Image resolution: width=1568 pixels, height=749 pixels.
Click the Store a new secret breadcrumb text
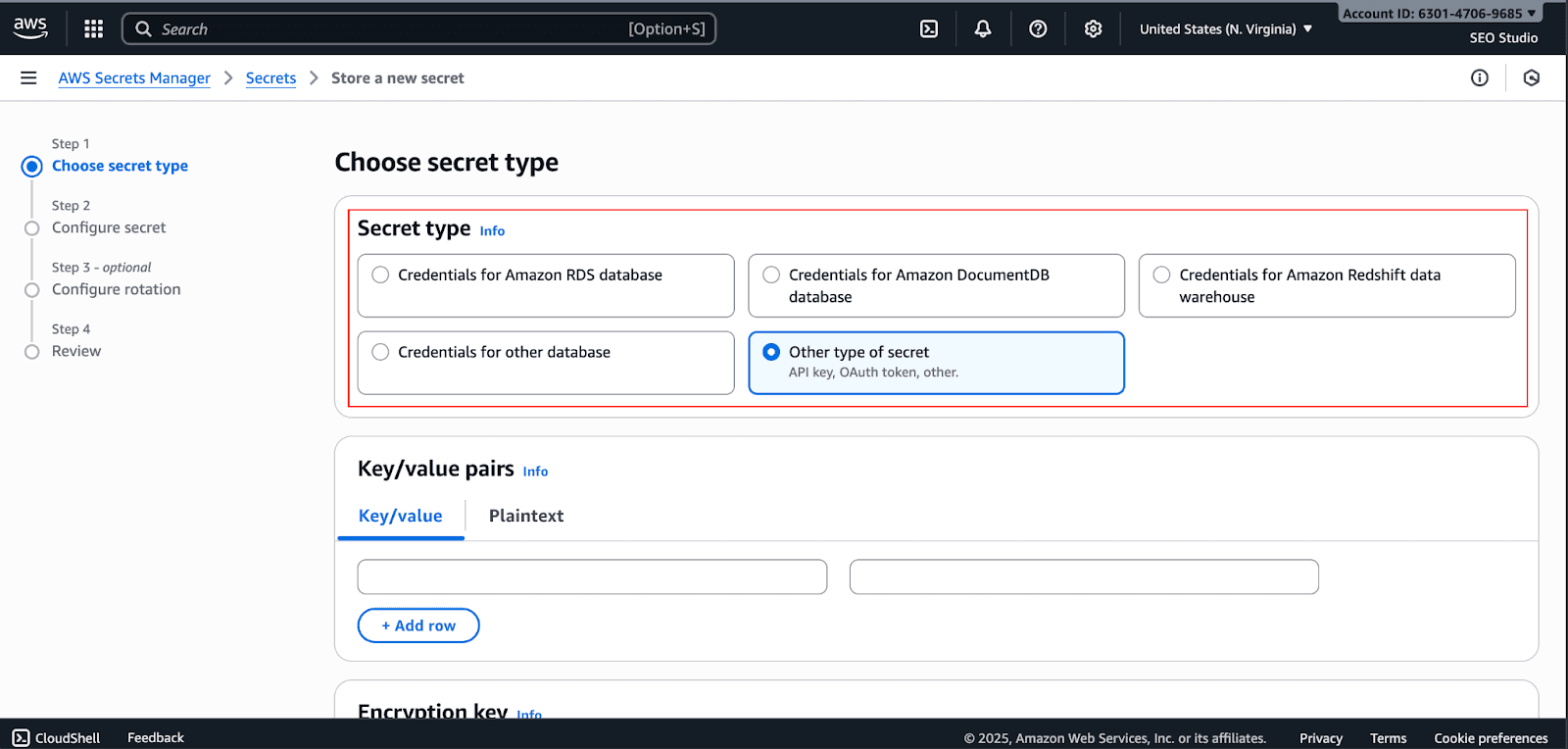[x=397, y=77]
